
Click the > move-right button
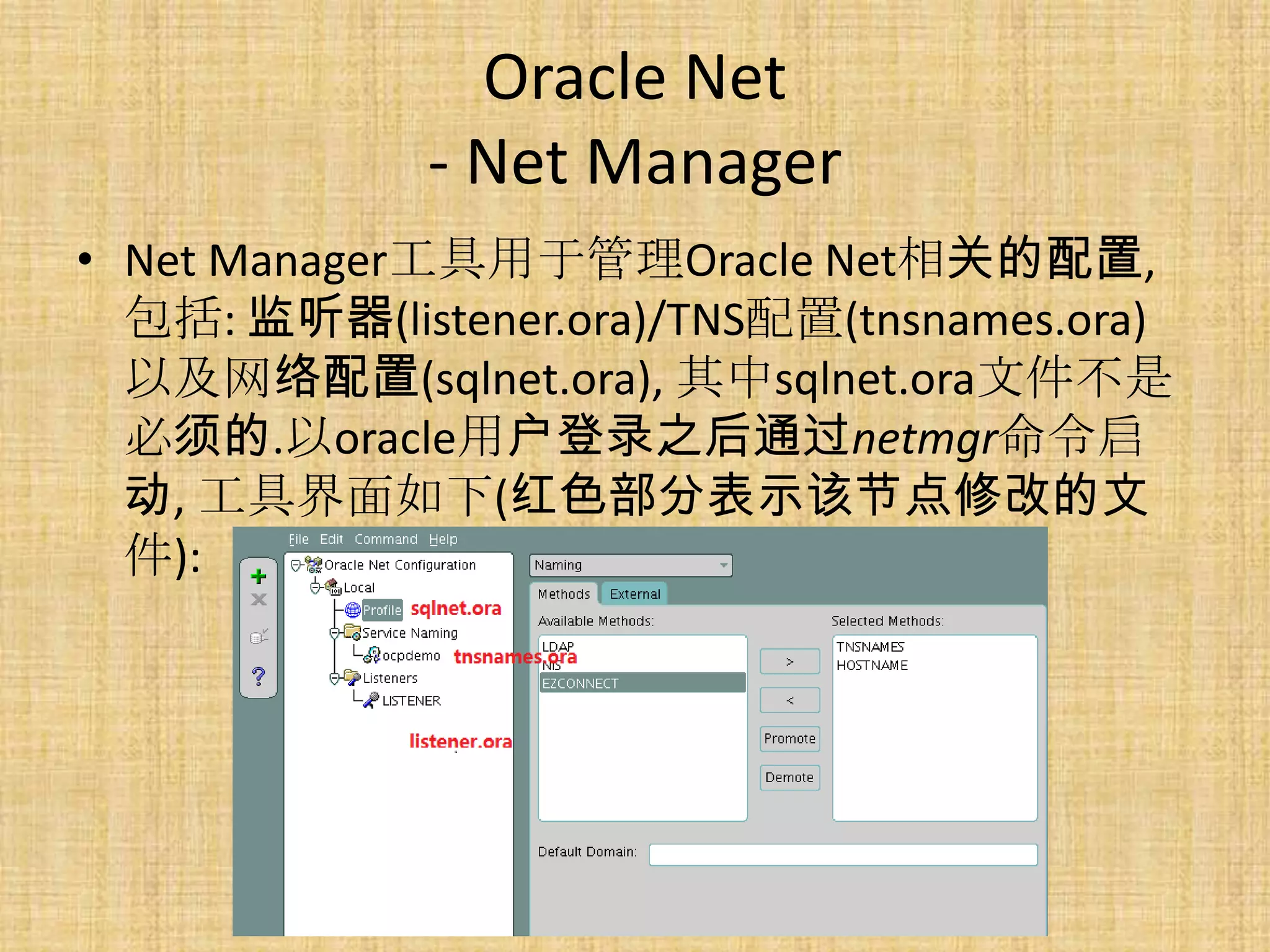[790, 661]
